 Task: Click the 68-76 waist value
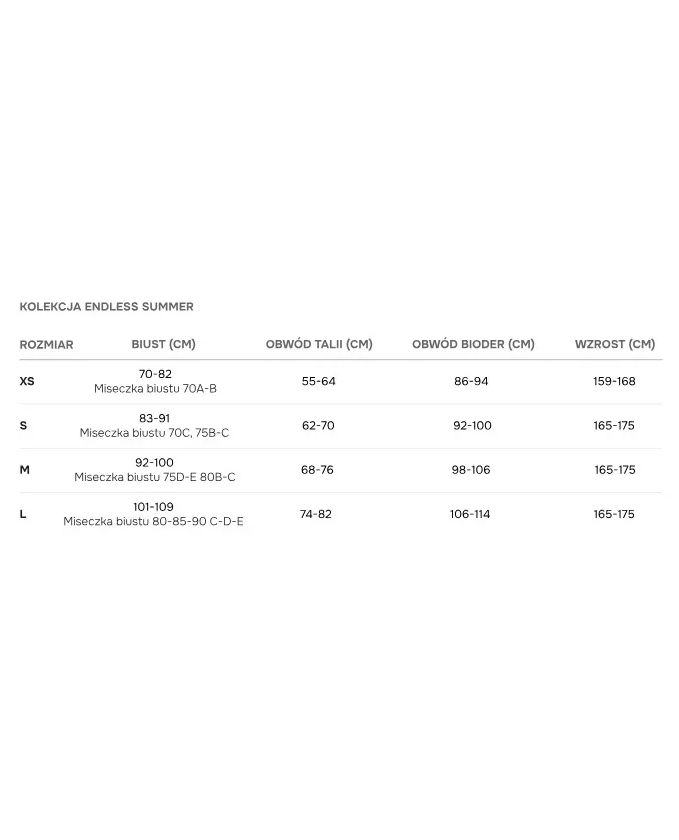click(317, 470)
